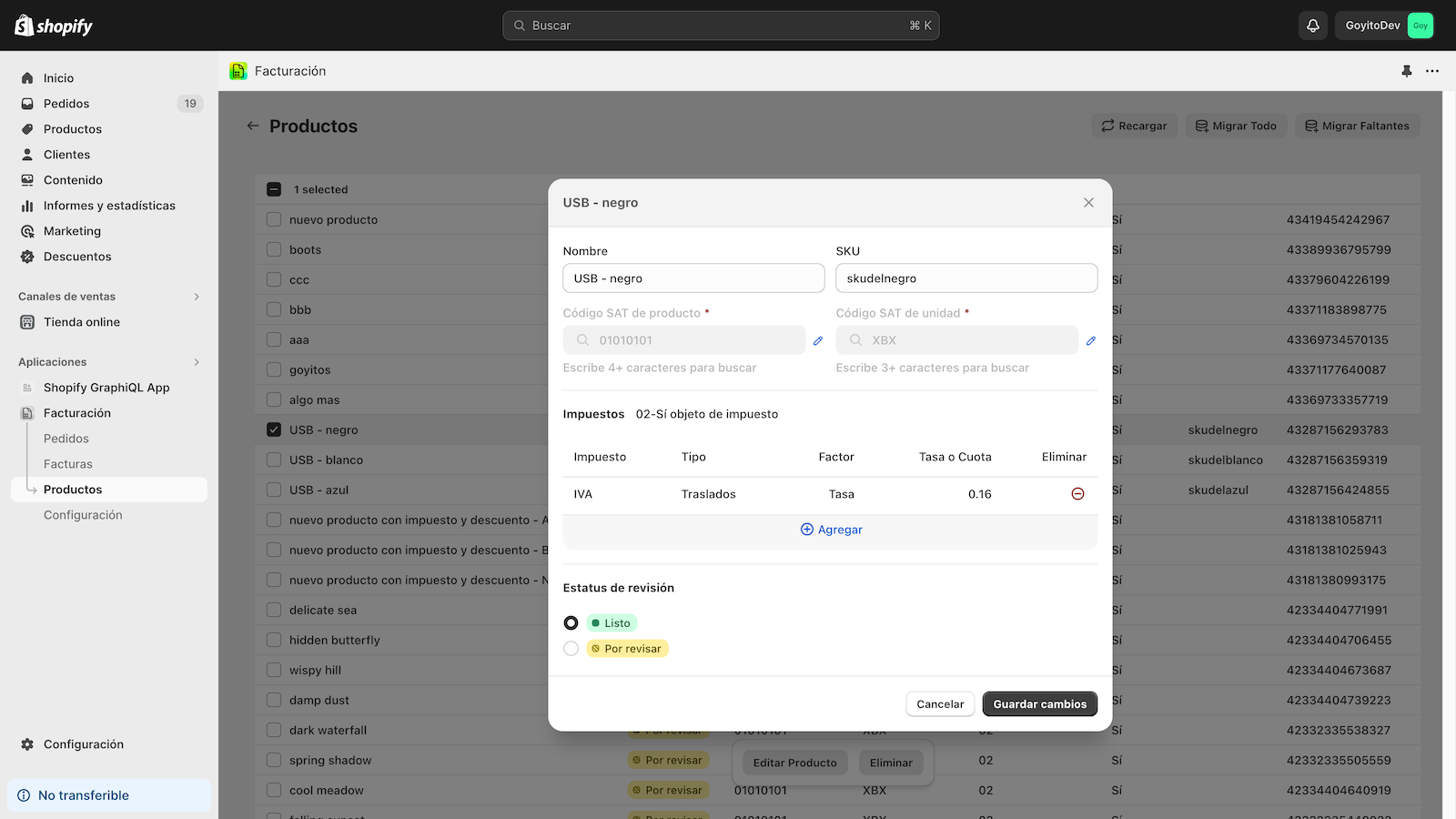Click the Nombre input field
The image size is (1456, 819).
pyautogui.click(x=693, y=278)
